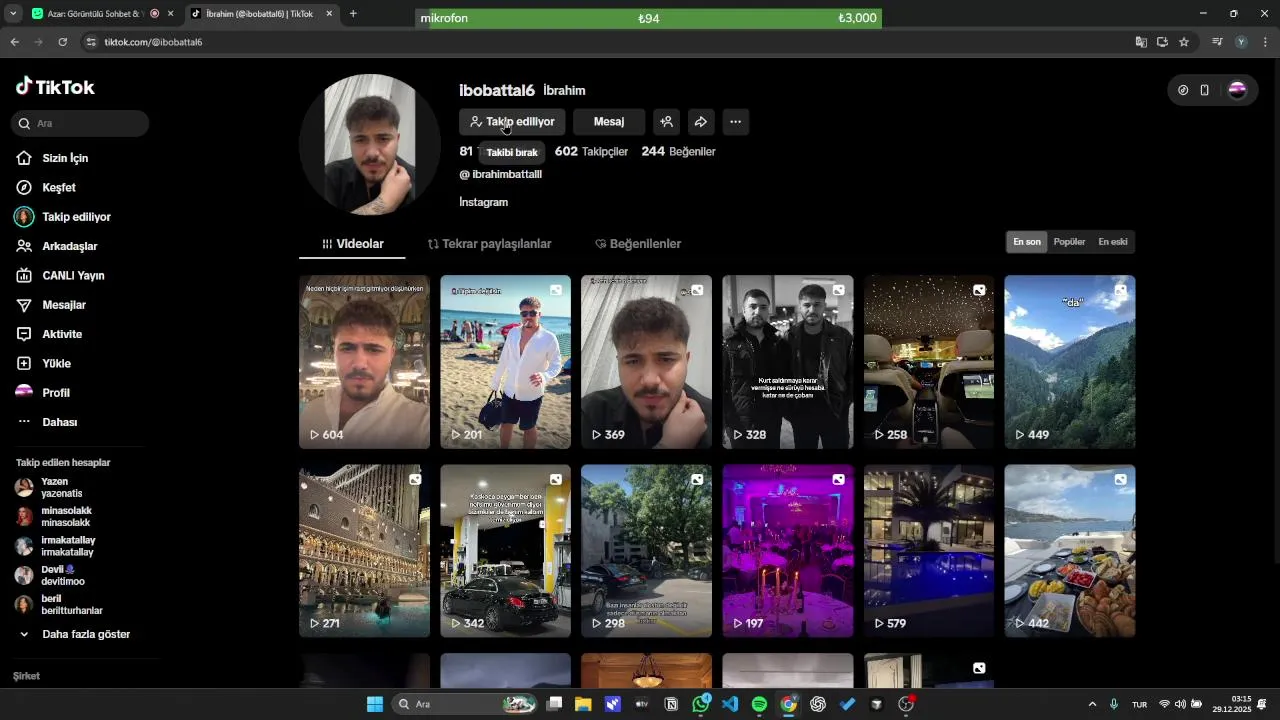This screenshot has height=720, width=1280.
Task: Translate this page icon
Action: click(x=1141, y=42)
